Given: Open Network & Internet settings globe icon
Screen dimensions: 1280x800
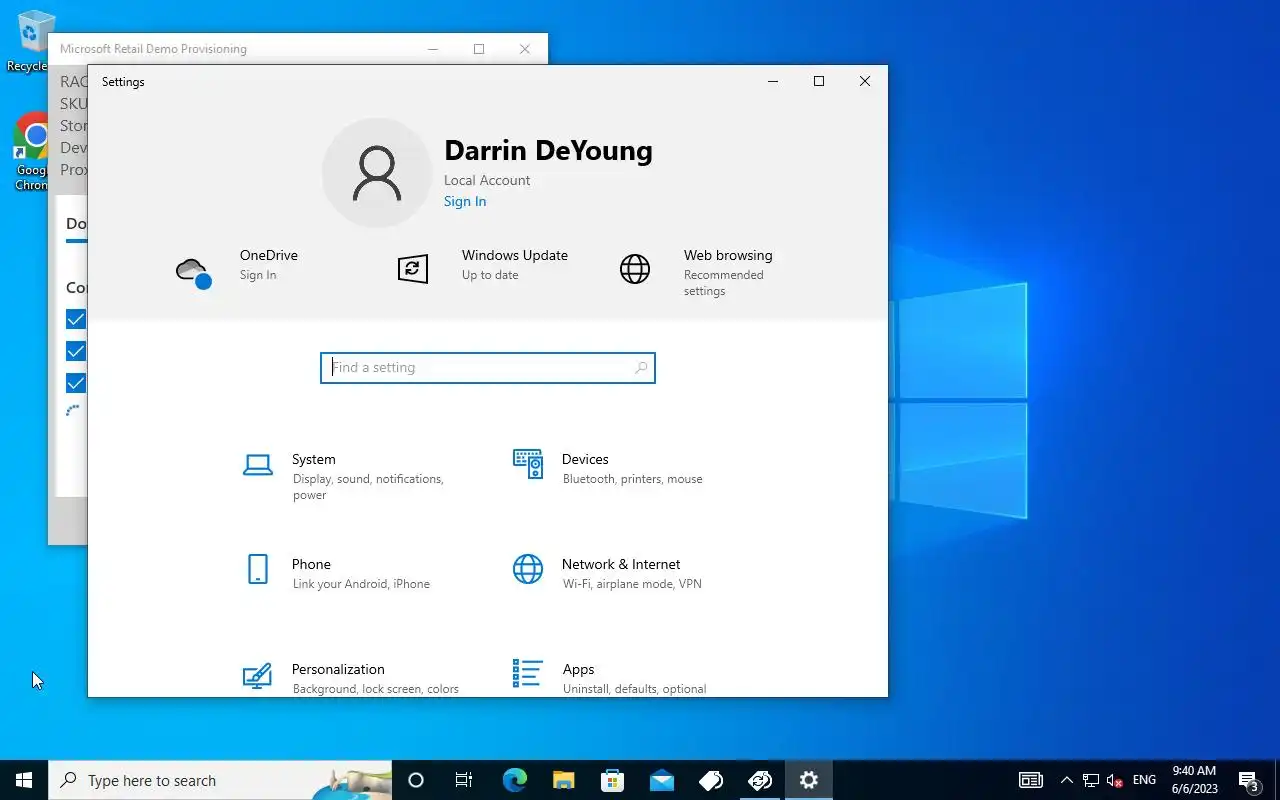Looking at the screenshot, I should tap(528, 569).
